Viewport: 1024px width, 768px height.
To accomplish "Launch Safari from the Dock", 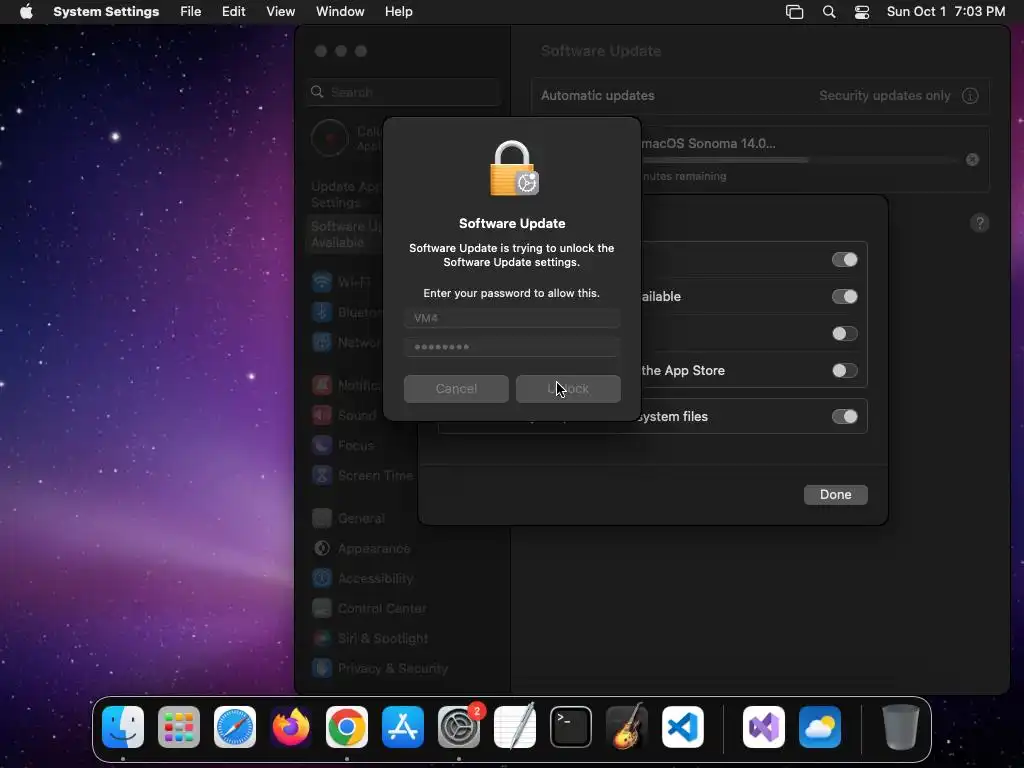I will [x=235, y=727].
